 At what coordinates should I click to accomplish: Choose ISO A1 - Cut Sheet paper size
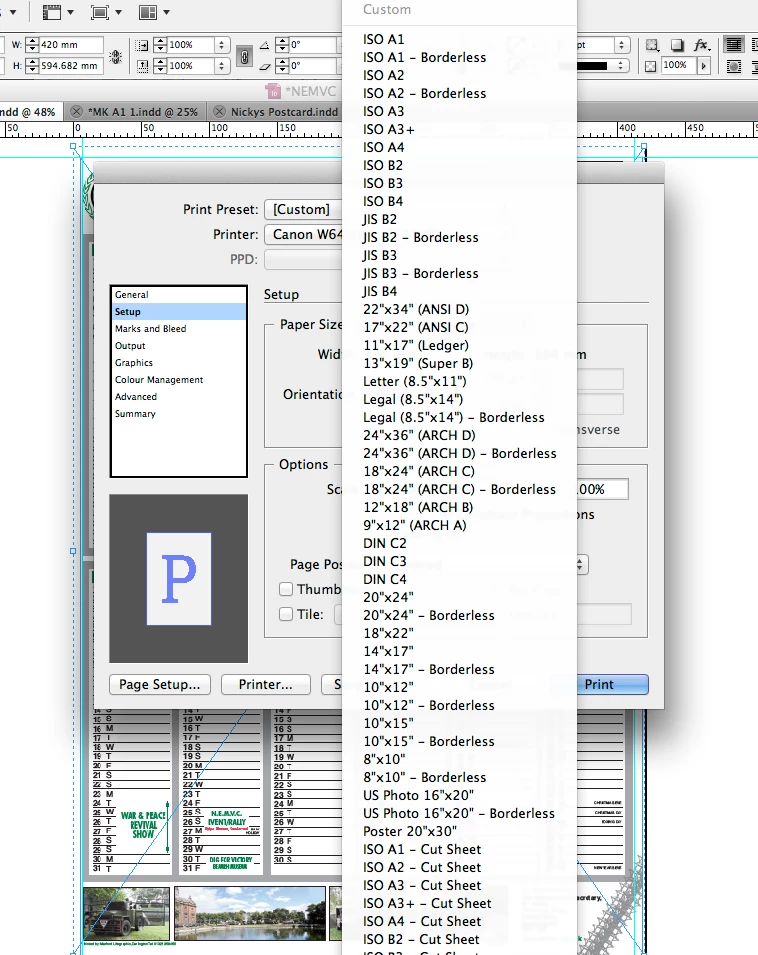(460, 850)
